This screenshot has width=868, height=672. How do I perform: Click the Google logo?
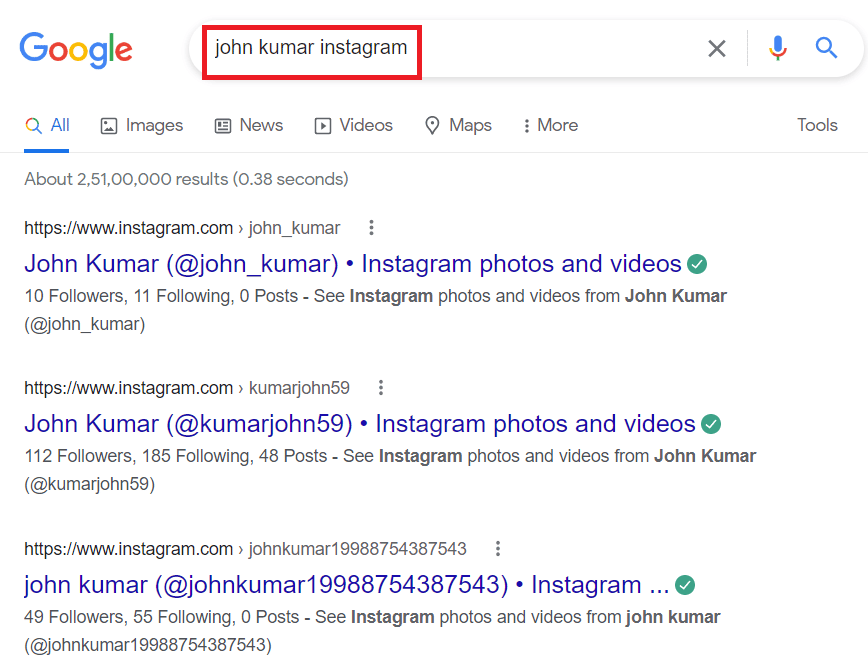[x=76, y=50]
